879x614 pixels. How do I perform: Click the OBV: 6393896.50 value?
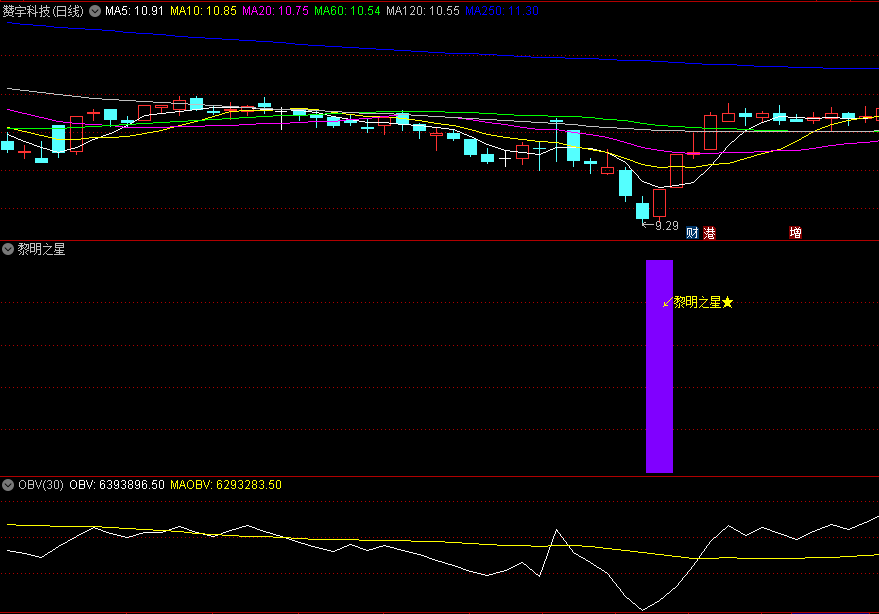[x=117, y=485]
